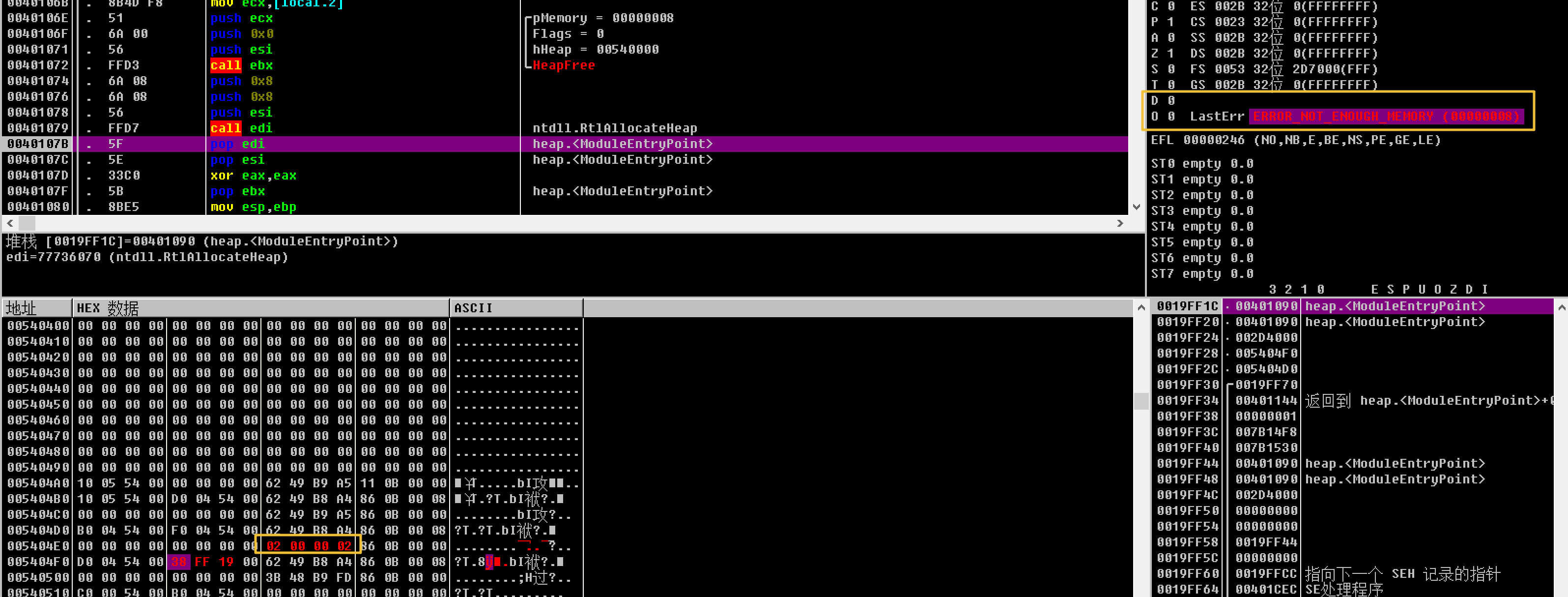Click the SEH next-record pointer stack entry 0019FF60
Screen dimensions: 1568x597
point(1352,574)
